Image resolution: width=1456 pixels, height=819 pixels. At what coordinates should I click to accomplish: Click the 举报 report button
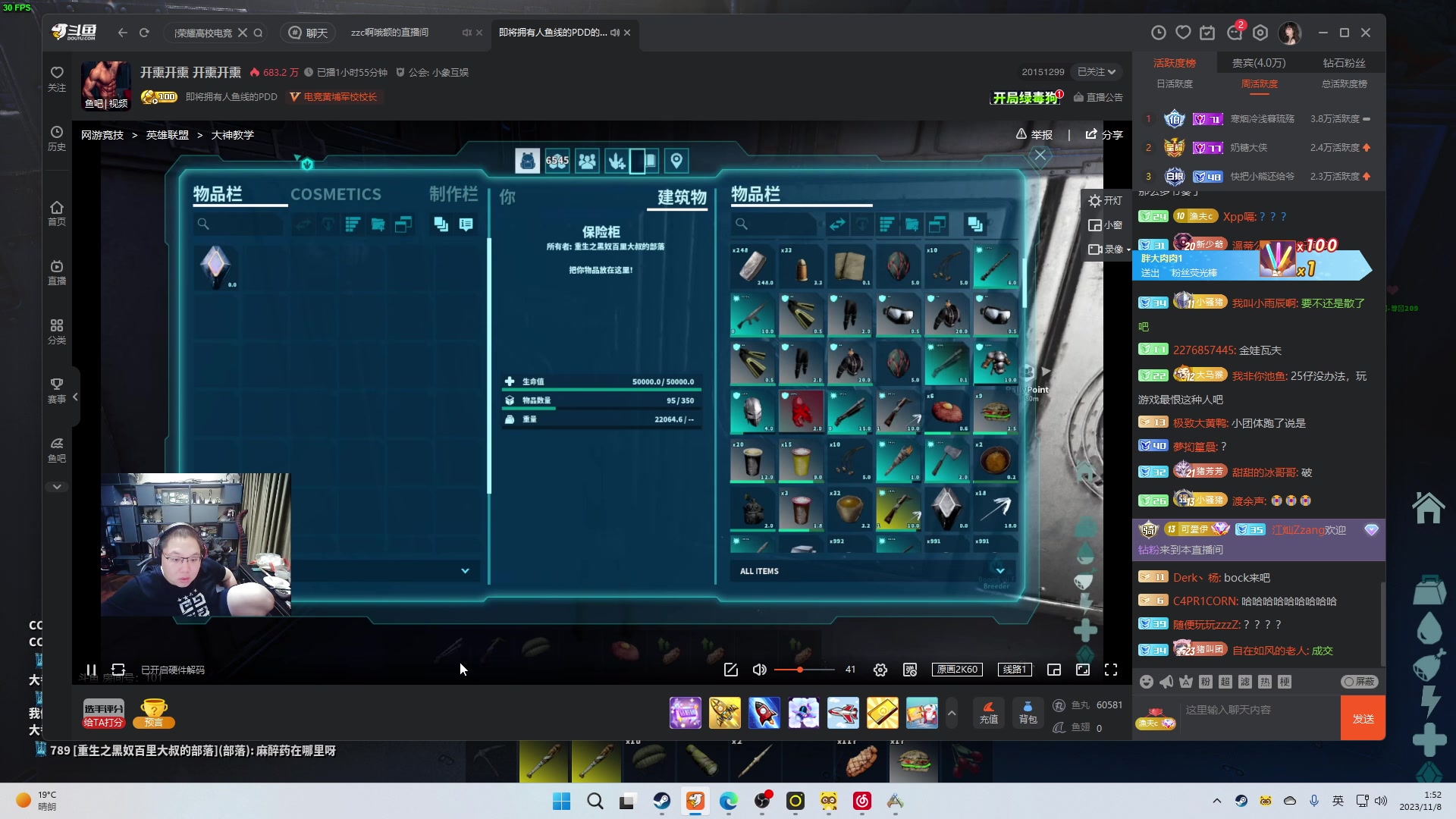click(x=1034, y=134)
